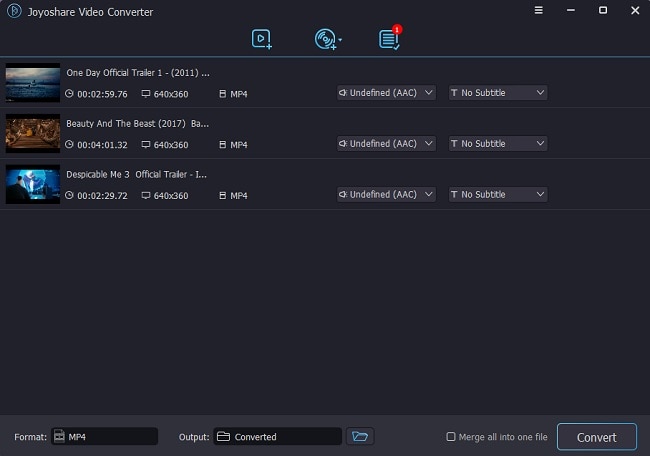This screenshot has height=456, width=650.
Task: Open the converted list icon with red badge
Action: [390, 39]
